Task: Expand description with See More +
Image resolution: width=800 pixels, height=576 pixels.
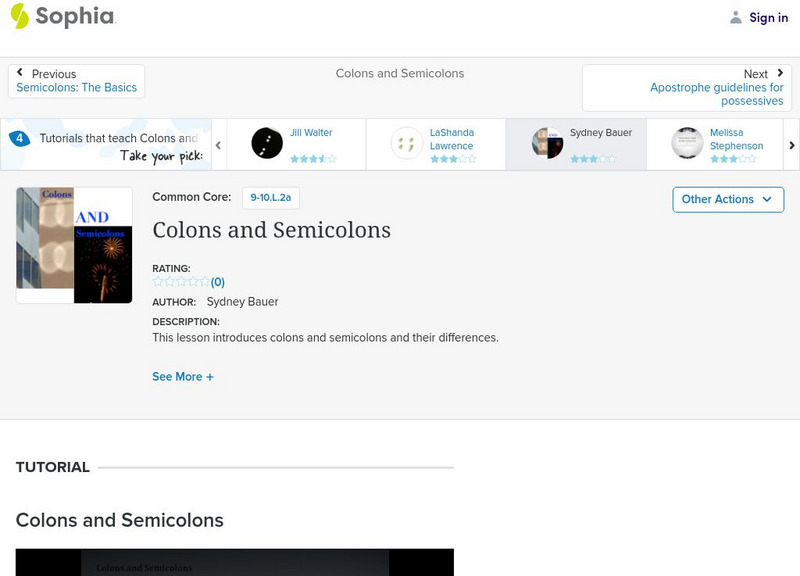Action: [183, 377]
